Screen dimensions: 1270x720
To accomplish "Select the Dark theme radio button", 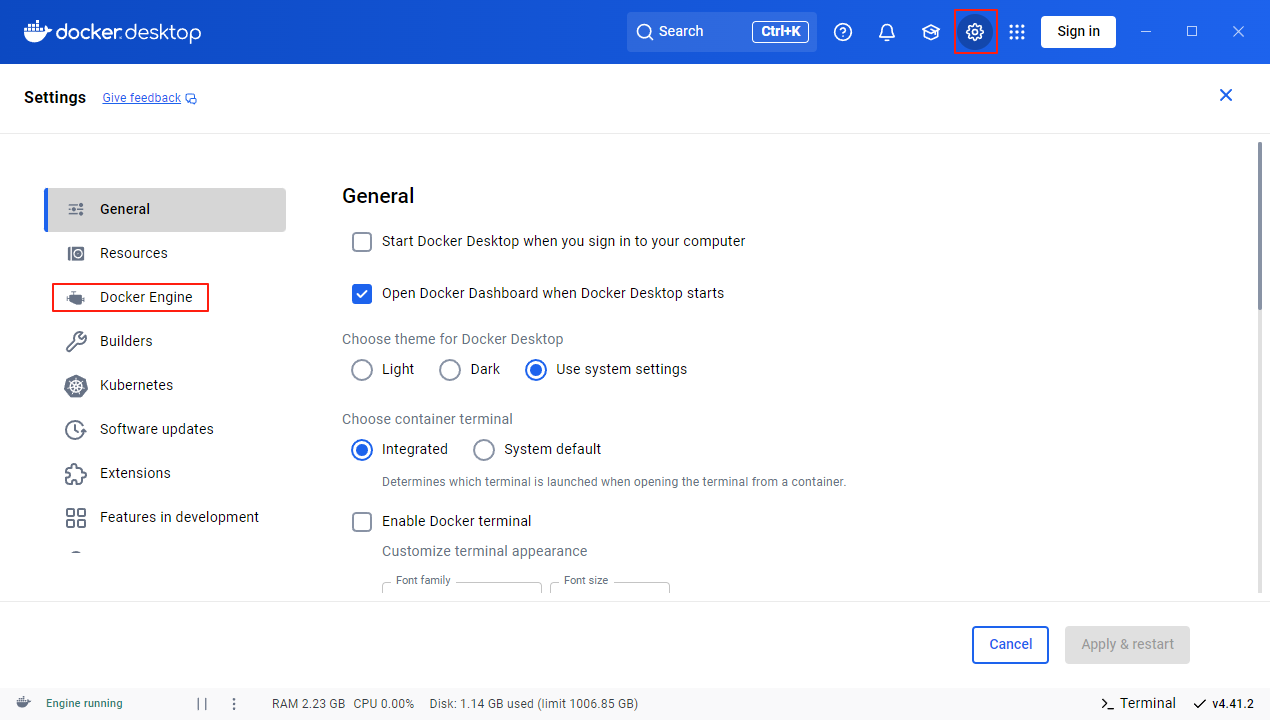I will [450, 370].
